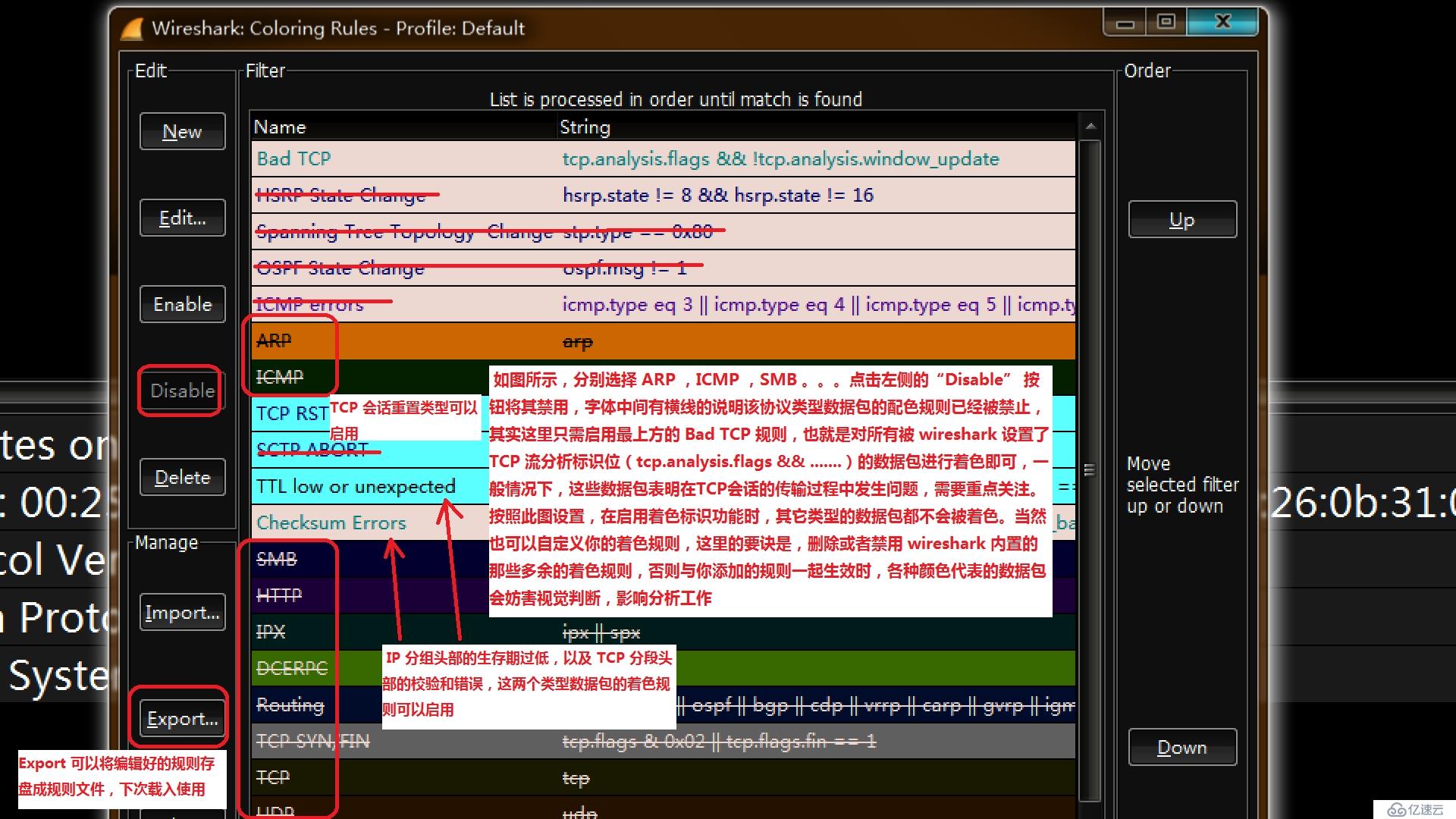This screenshot has width=1456, height=819.
Task: Click the Disable button
Action: 182,391
